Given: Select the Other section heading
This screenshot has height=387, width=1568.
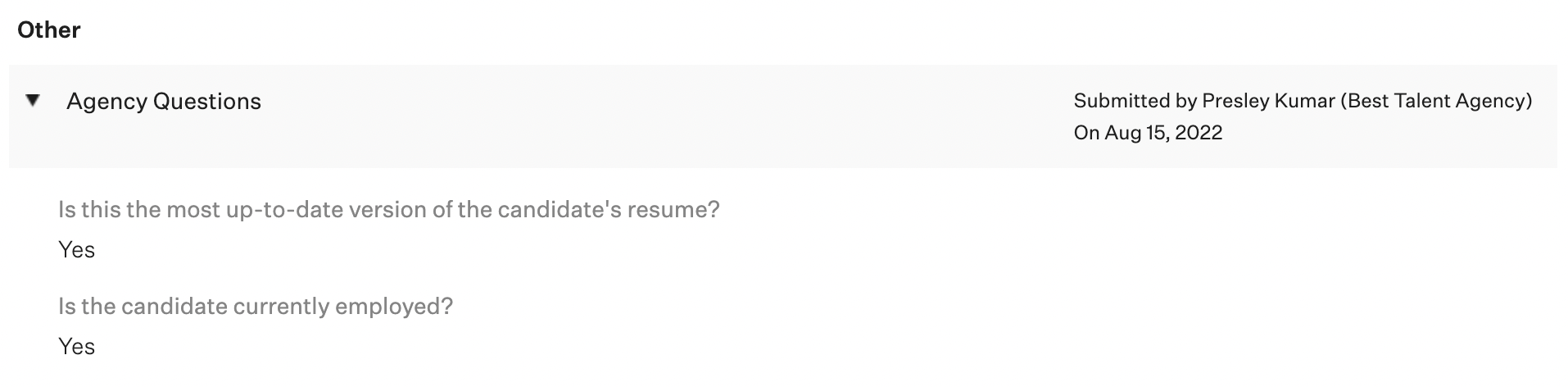Looking at the screenshot, I should pos(49,30).
